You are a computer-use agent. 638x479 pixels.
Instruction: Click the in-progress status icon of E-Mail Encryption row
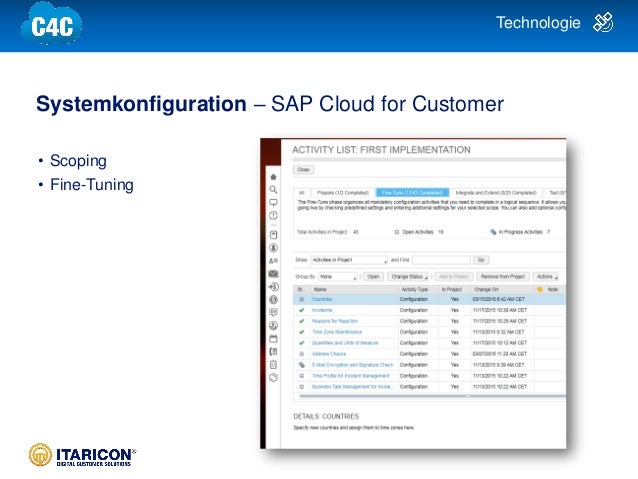(302, 365)
